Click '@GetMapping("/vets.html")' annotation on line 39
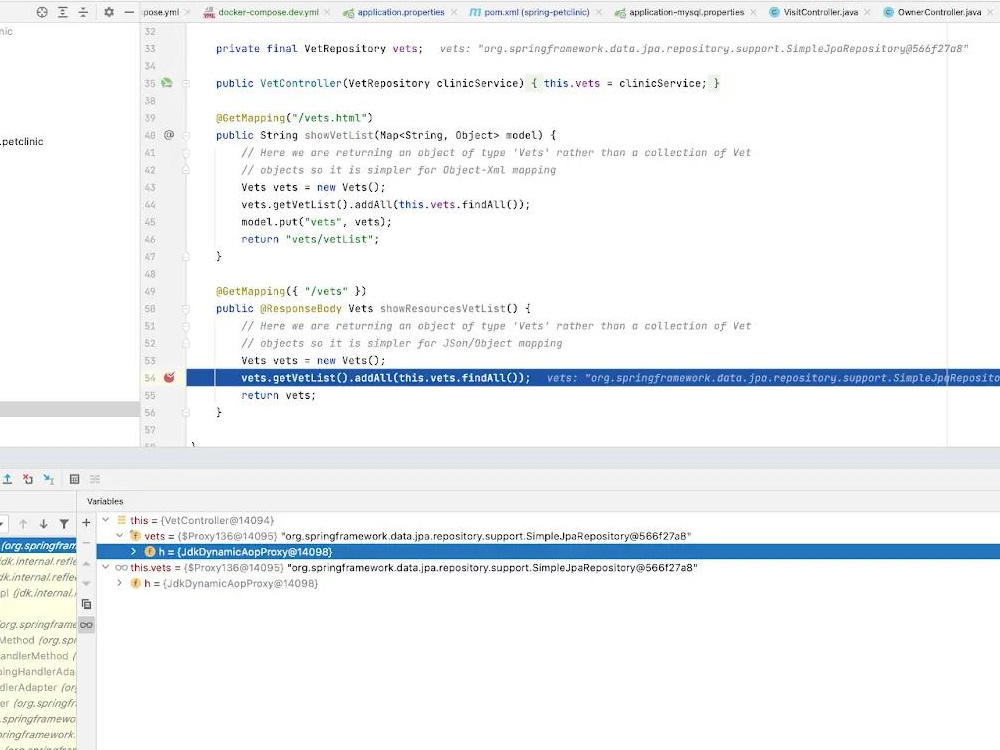This screenshot has height=750, width=1000. [x=294, y=118]
